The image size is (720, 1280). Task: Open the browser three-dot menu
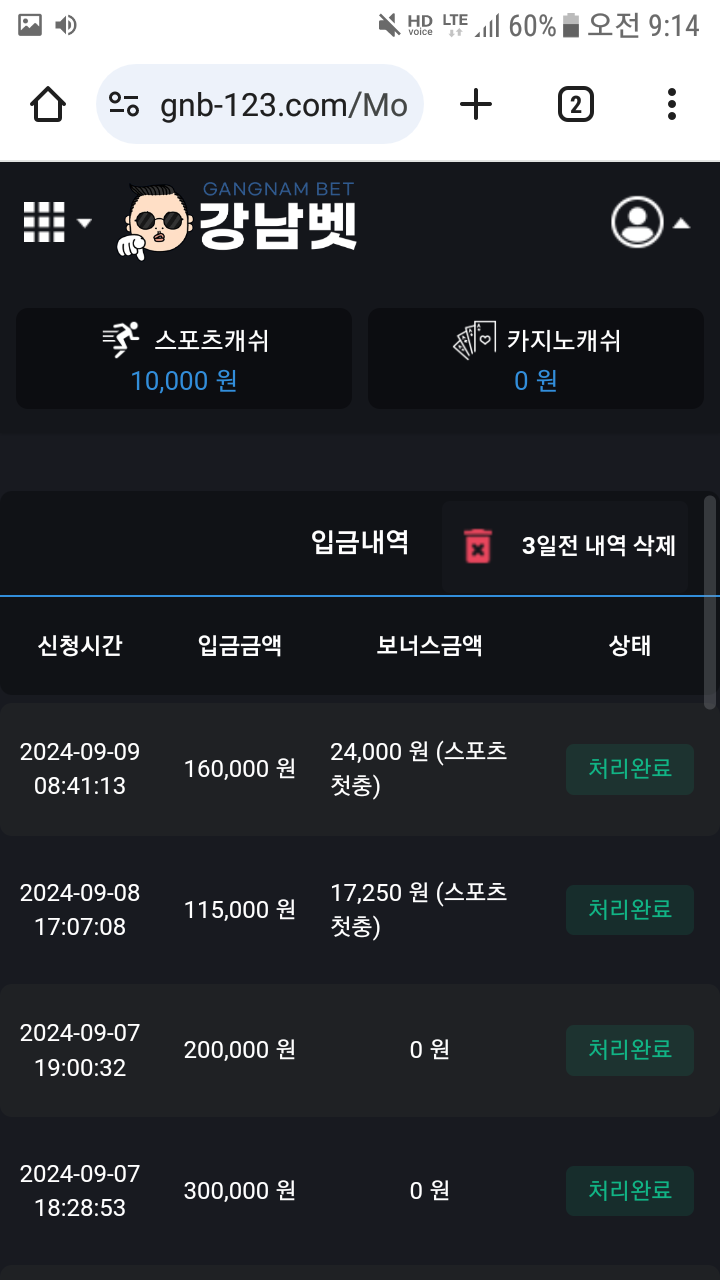671,104
